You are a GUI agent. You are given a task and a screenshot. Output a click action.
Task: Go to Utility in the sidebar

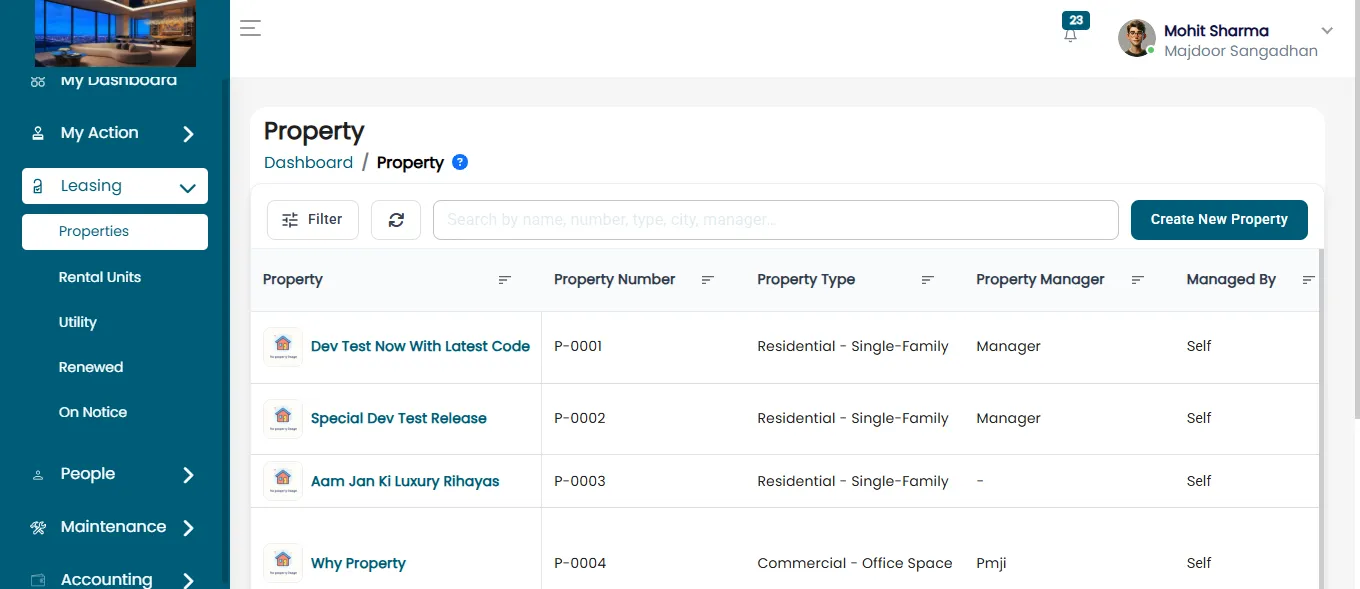[x=78, y=322]
